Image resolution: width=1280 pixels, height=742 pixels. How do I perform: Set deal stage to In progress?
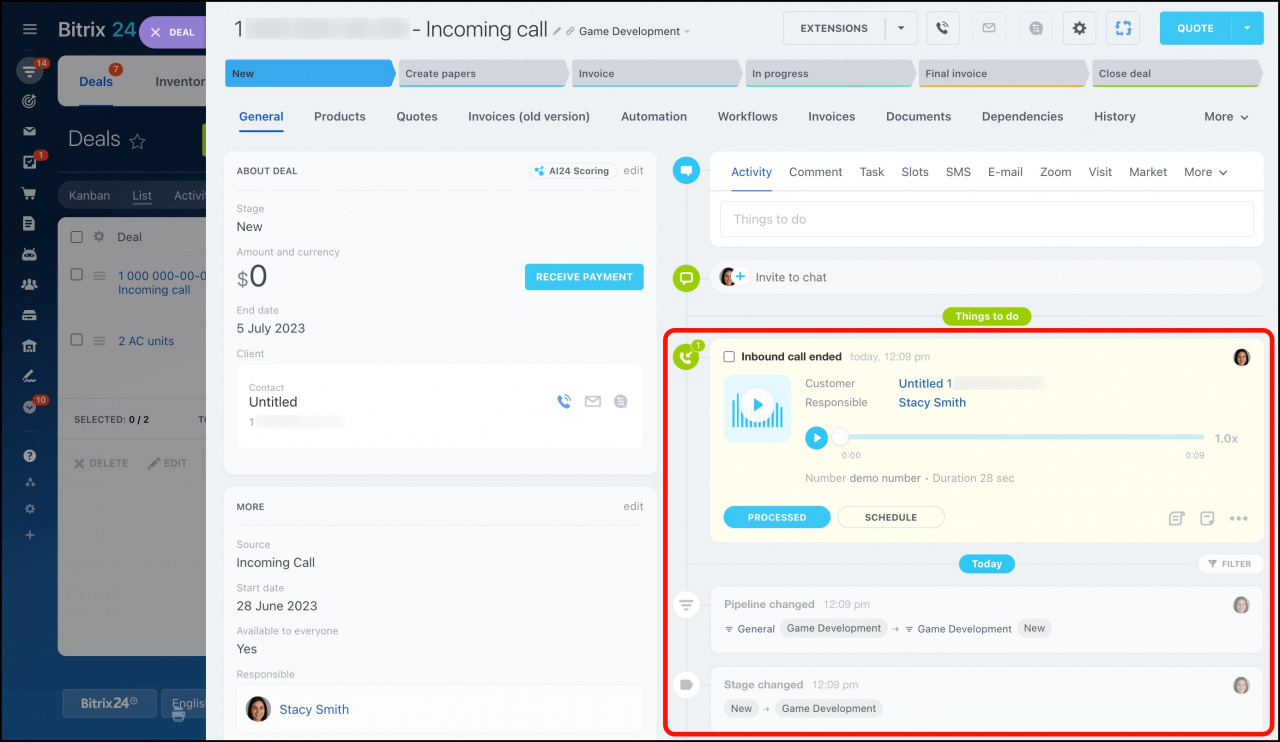coord(830,73)
